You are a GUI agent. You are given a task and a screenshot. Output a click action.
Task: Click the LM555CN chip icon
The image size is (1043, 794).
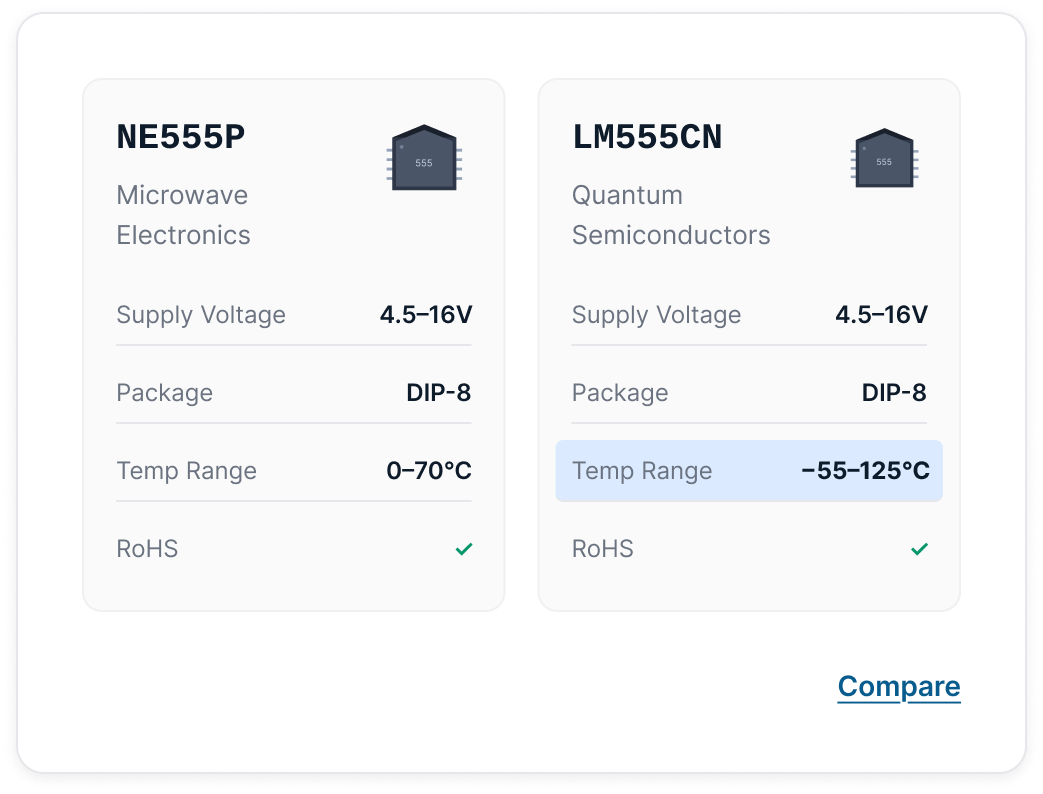(x=884, y=158)
